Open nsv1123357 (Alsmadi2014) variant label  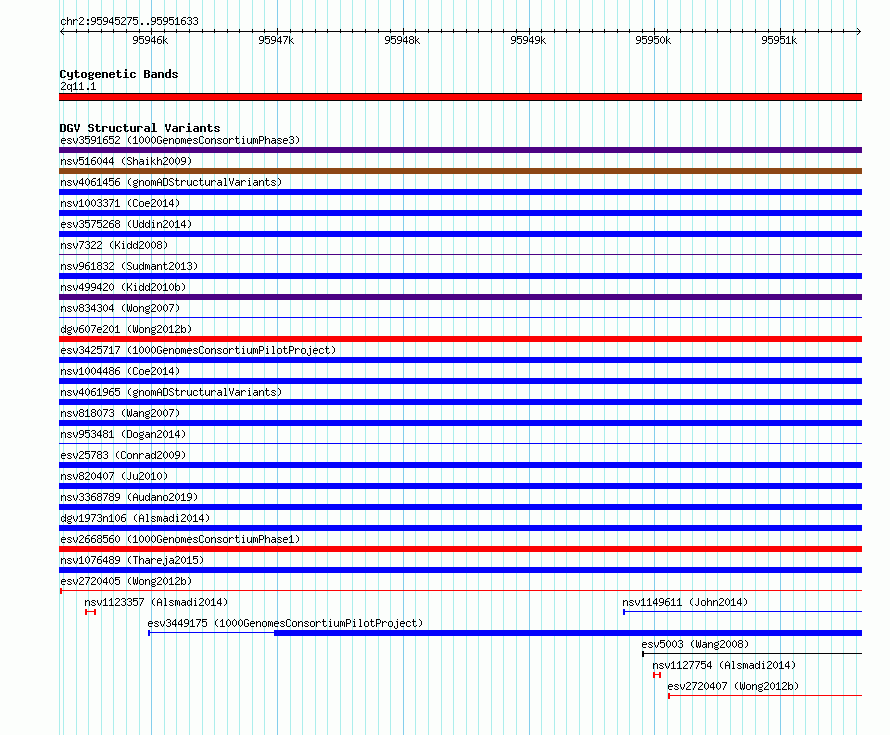click(x=156, y=602)
